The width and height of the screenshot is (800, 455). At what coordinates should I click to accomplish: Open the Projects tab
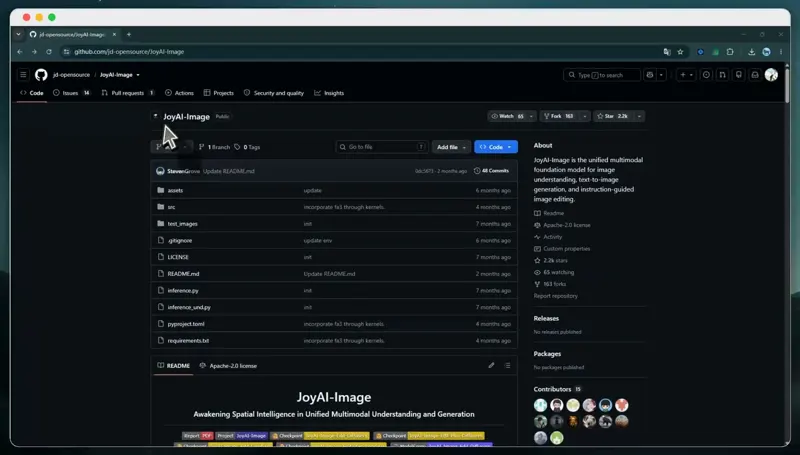(218, 93)
